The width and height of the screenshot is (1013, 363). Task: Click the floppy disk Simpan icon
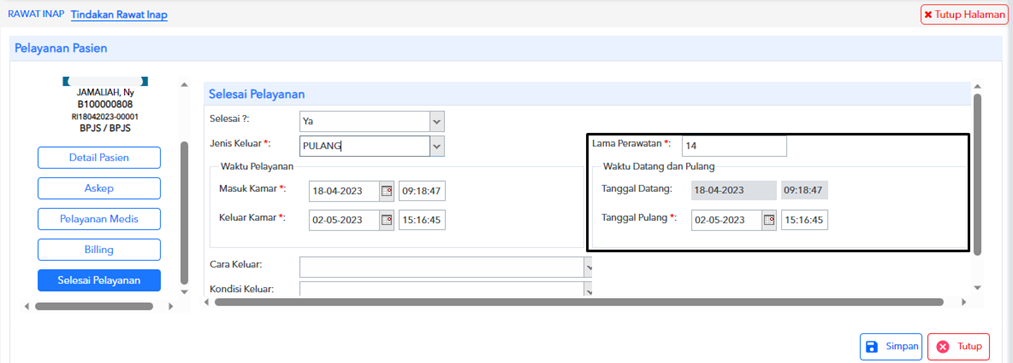872,347
